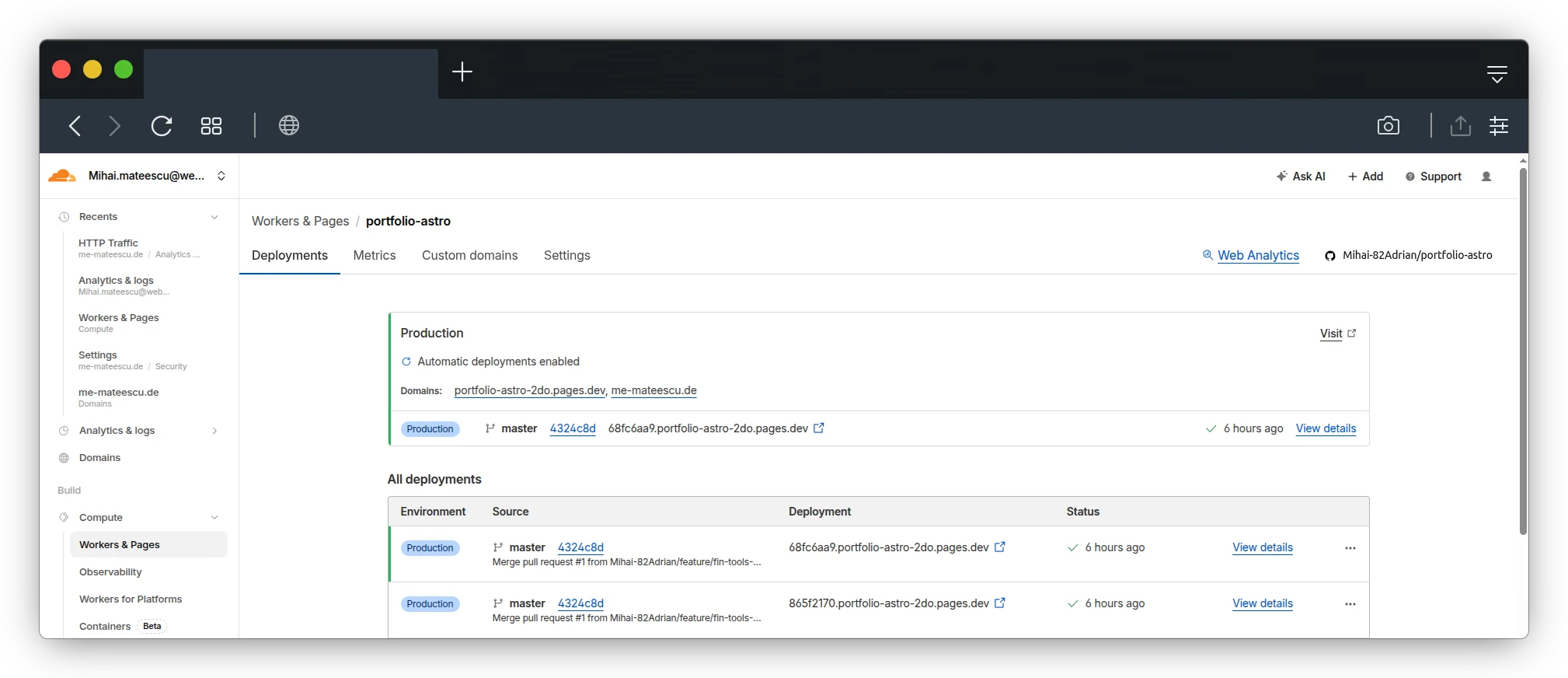Open me-mateescu.de Domains recent item
The height and width of the screenshot is (678, 1568).
[x=119, y=397]
